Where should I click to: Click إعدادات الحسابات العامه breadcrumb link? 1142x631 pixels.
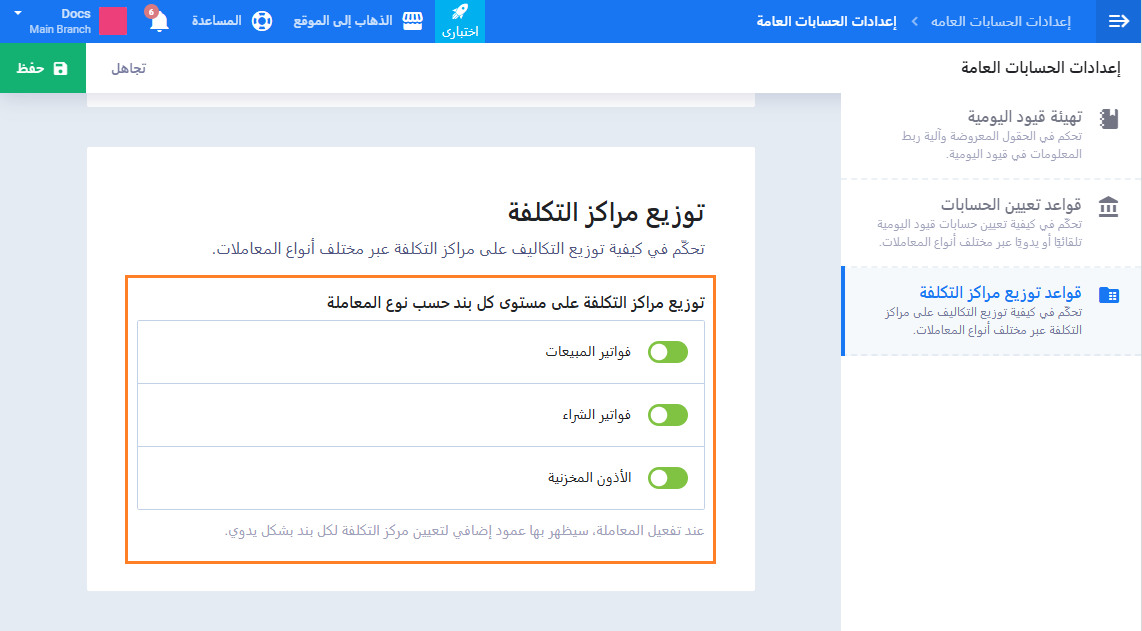(x=1001, y=21)
